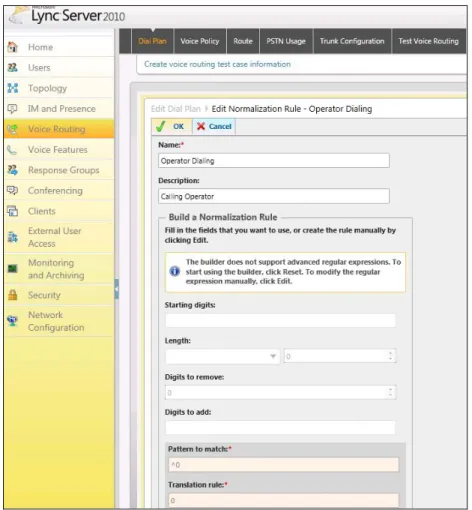472x510 pixels.
Task: Collapse the sidebar using splitter handle
Action: click(x=116, y=289)
